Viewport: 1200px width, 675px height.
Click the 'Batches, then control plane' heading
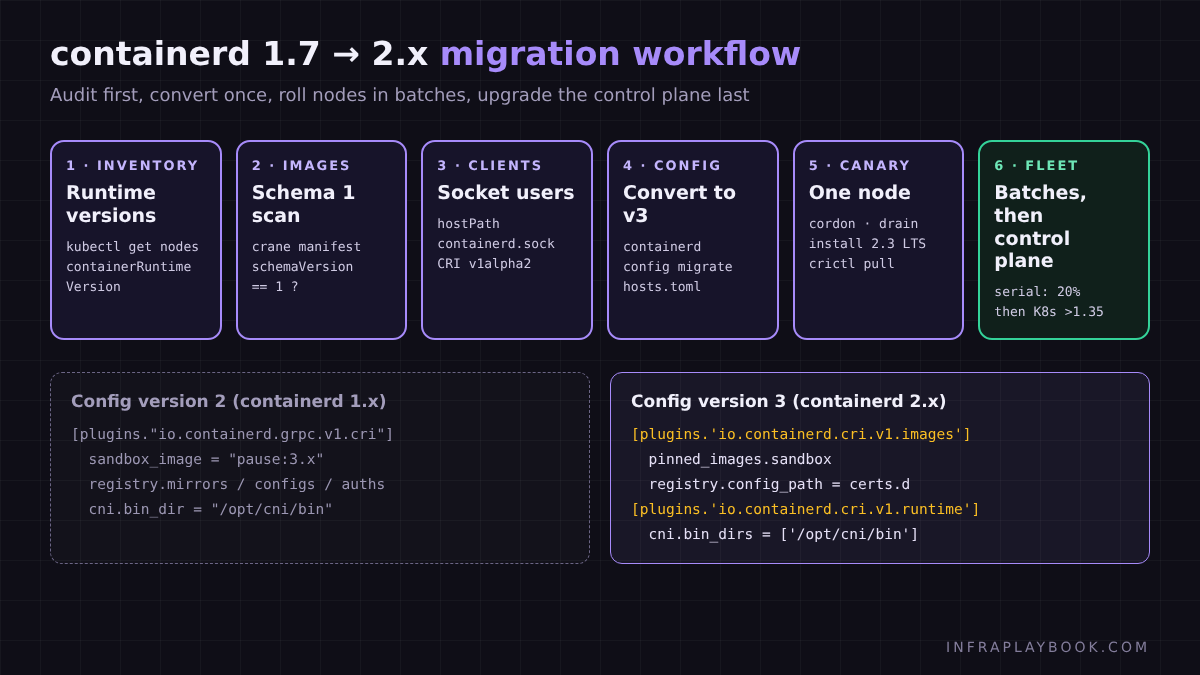(1040, 226)
